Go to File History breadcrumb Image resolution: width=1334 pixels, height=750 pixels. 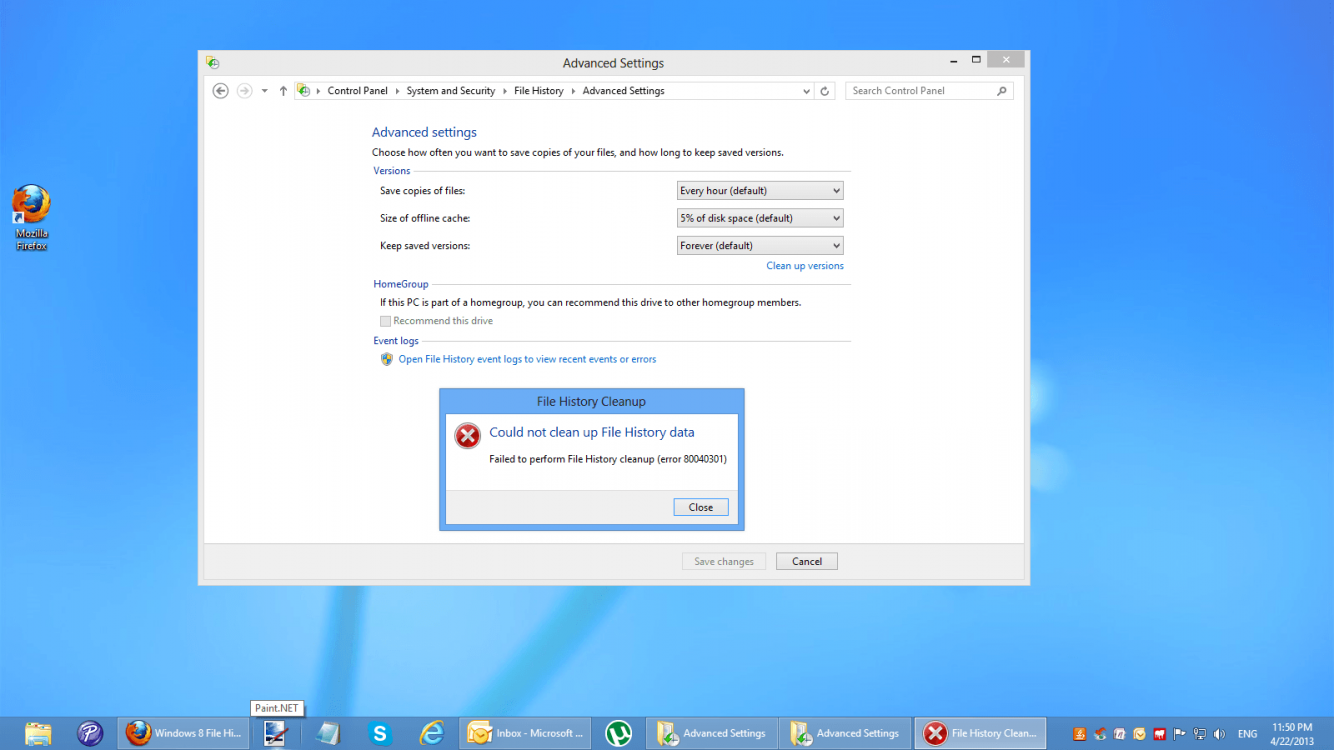[x=539, y=91]
